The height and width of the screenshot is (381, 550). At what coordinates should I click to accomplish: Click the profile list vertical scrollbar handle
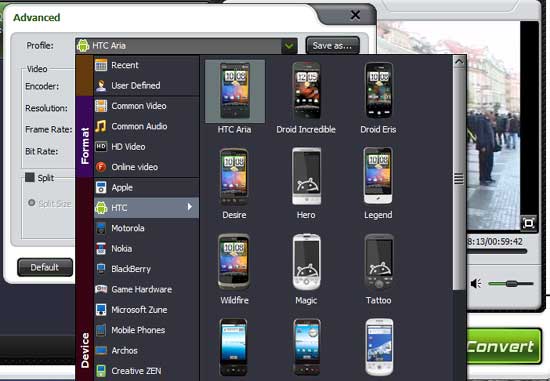(459, 178)
